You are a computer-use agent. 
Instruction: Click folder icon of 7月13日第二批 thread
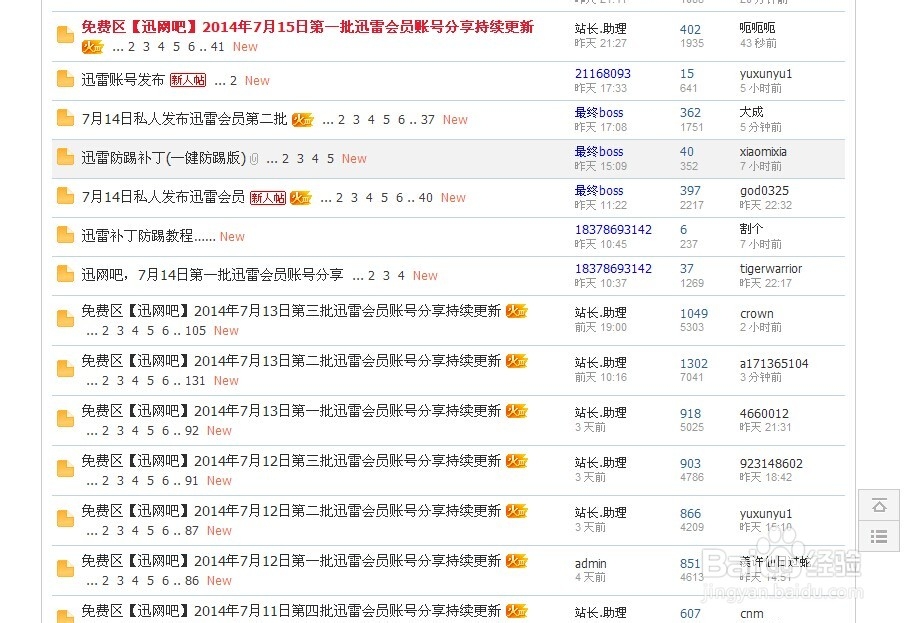65,369
